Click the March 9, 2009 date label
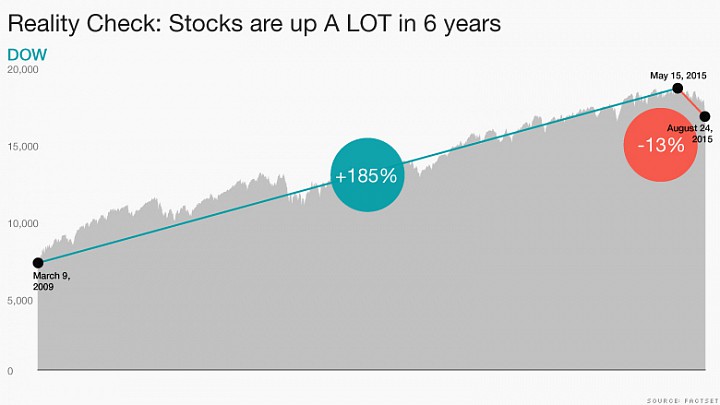Viewport: 720px width, 405px height. [51, 281]
